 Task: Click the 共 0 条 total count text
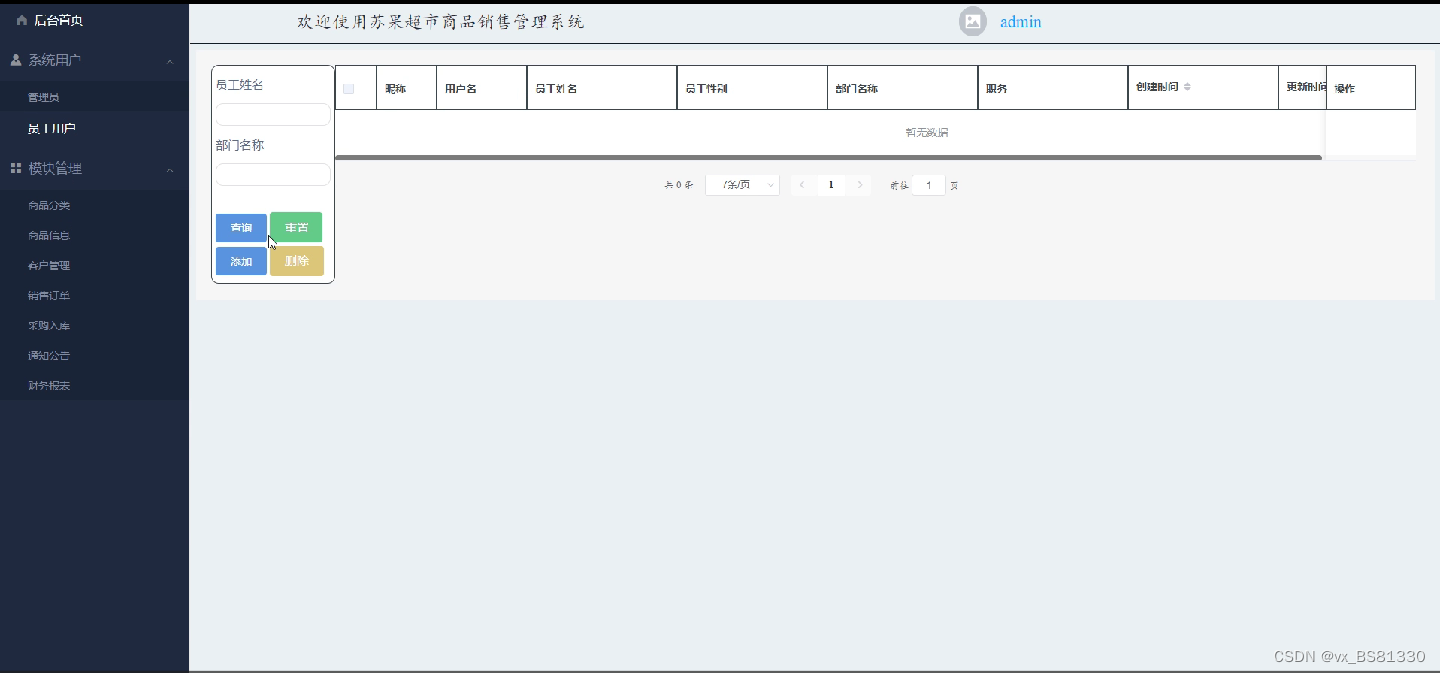[679, 185]
